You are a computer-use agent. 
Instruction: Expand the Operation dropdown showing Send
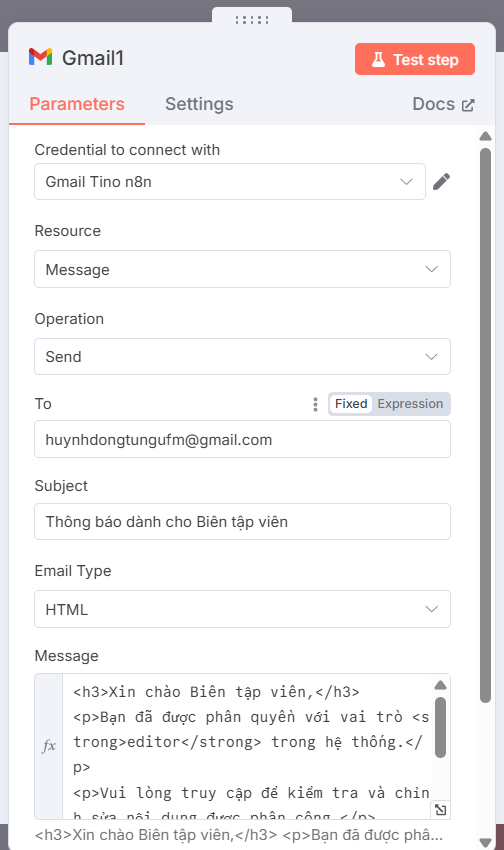(x=242, y=357)
